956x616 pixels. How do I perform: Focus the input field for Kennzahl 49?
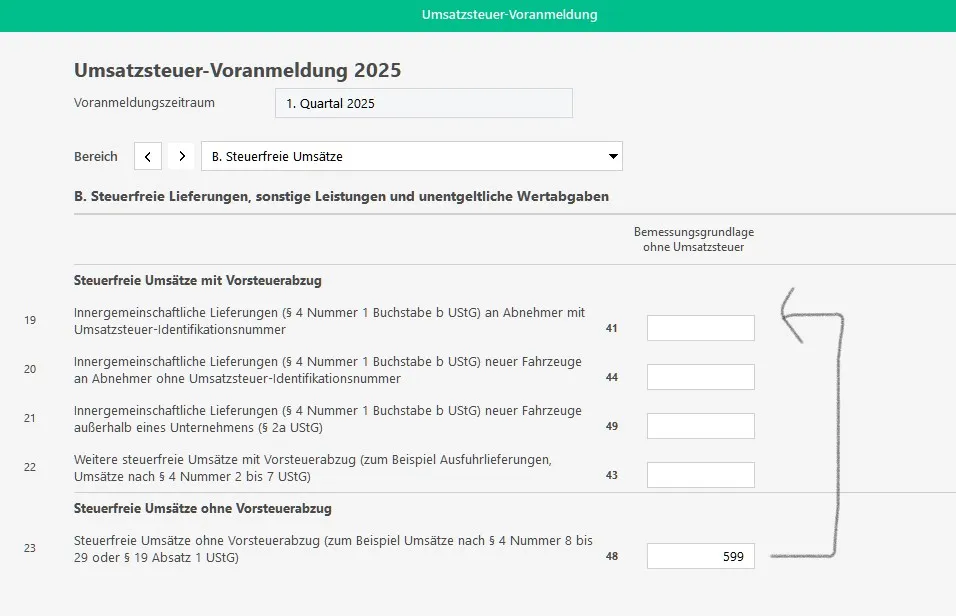[700, 426]
